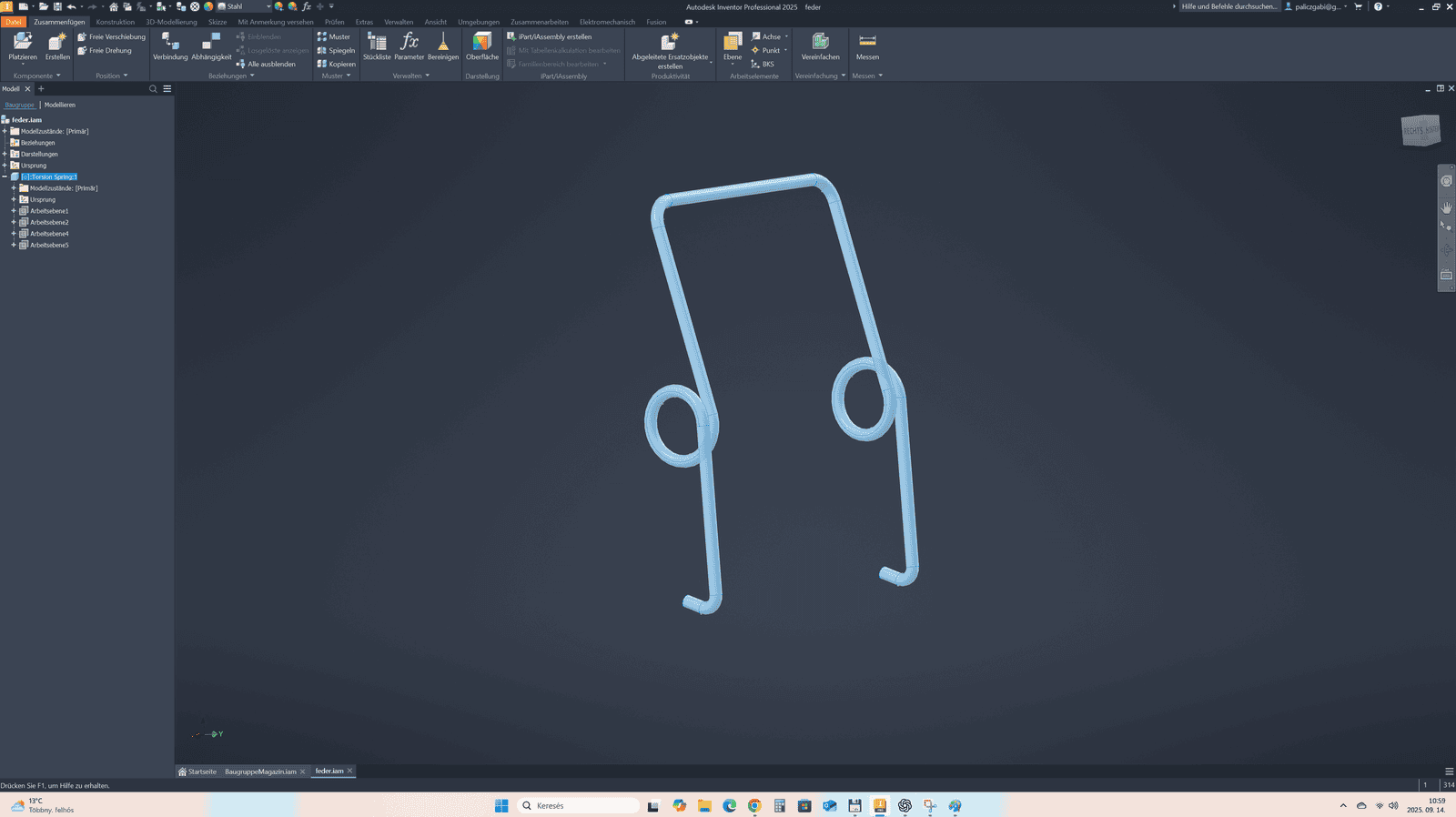Open Chrome from the taskbar

point(754,805)
